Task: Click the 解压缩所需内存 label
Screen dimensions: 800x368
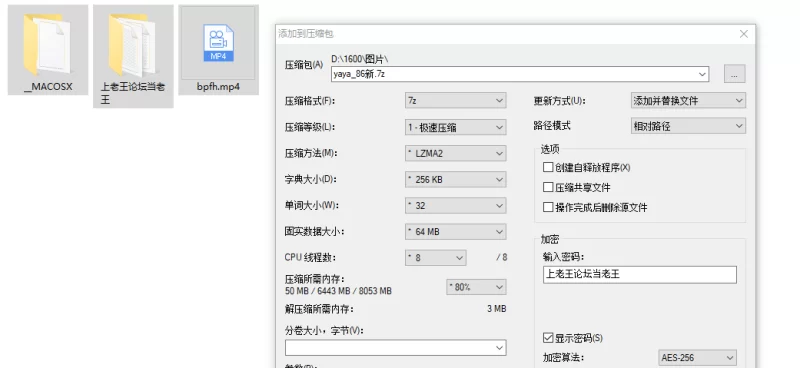Action: pyautogui.click(x=319, y=309)
